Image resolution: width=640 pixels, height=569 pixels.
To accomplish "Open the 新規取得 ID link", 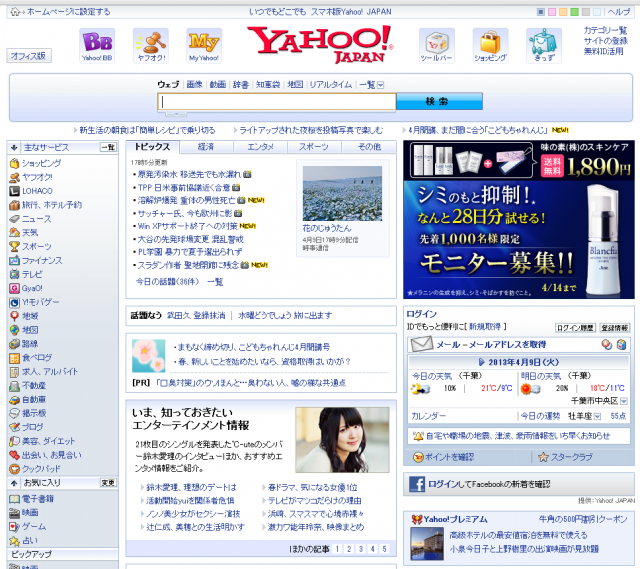I will 484,327.
